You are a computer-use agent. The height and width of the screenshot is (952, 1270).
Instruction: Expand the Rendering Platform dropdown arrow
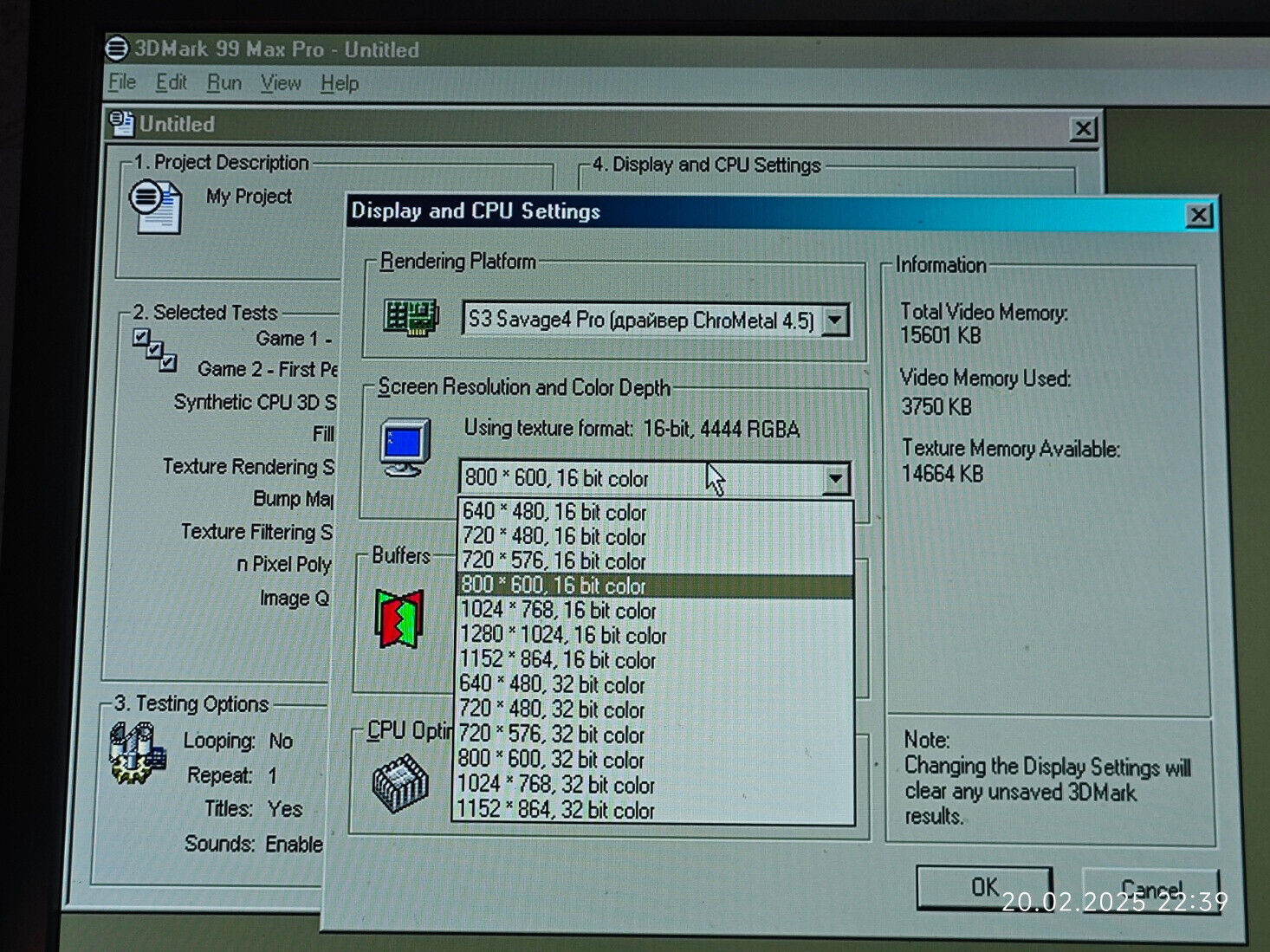click(835, 320)
